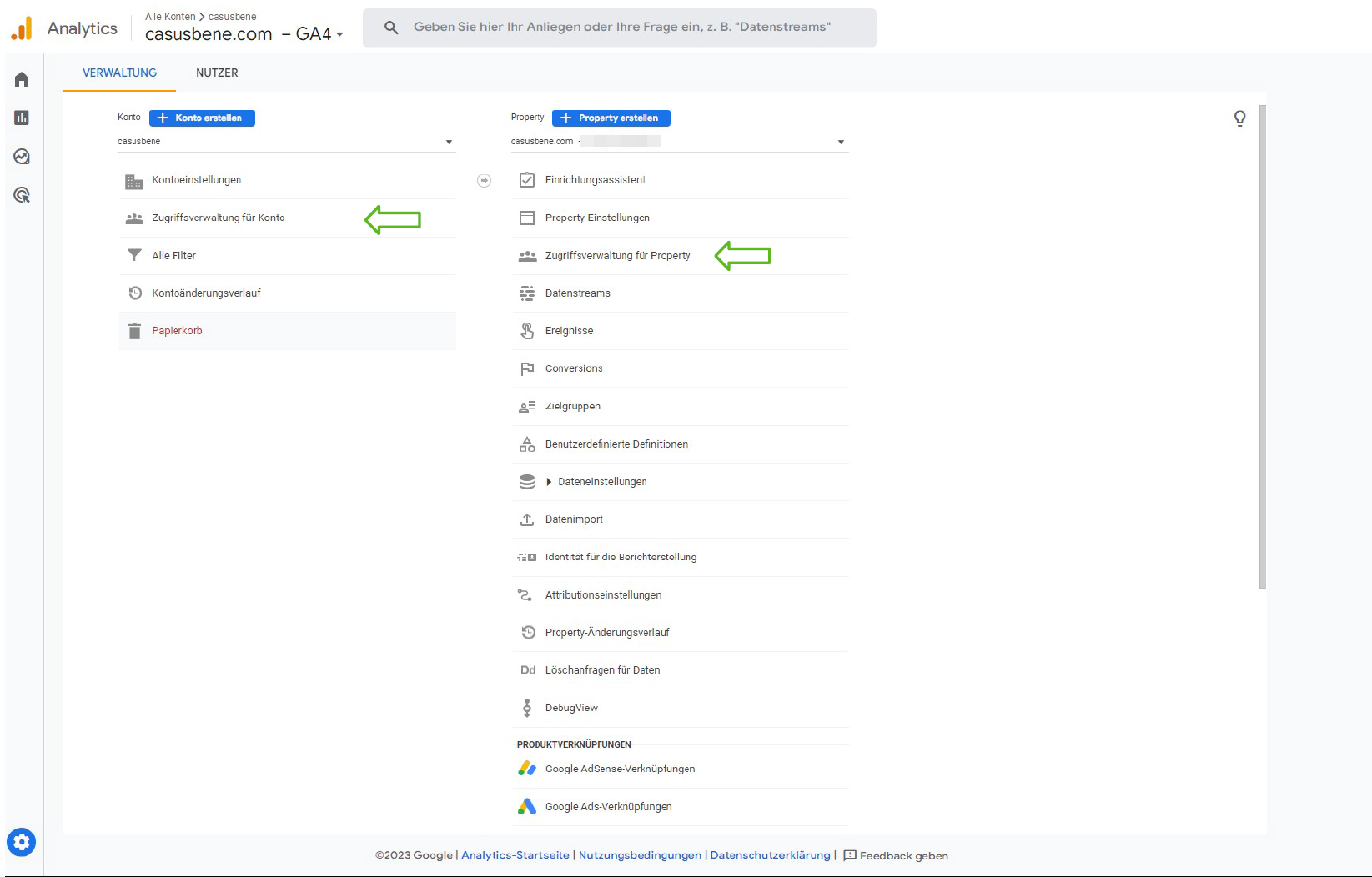Image resolution: width=1372 pixels, height=877 pixels.
Task: Switch to the NUTZER tab
Action: point(217,73)
